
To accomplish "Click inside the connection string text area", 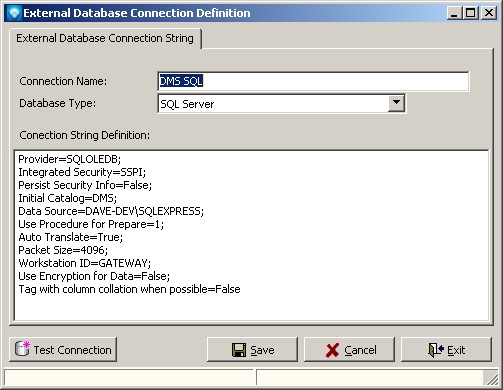I will coord(252,235).
